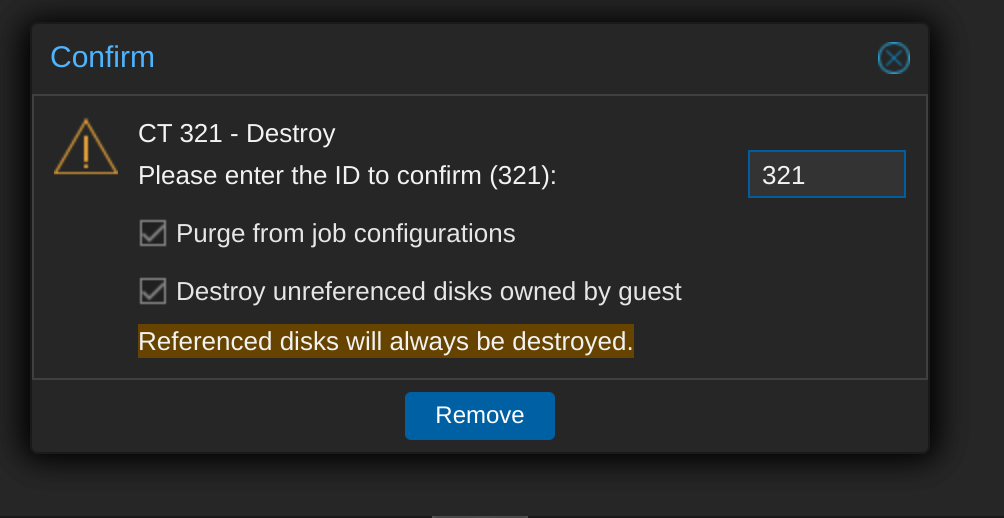
Task: Click the orange warning triangle icon
Action: coord(86,147)
